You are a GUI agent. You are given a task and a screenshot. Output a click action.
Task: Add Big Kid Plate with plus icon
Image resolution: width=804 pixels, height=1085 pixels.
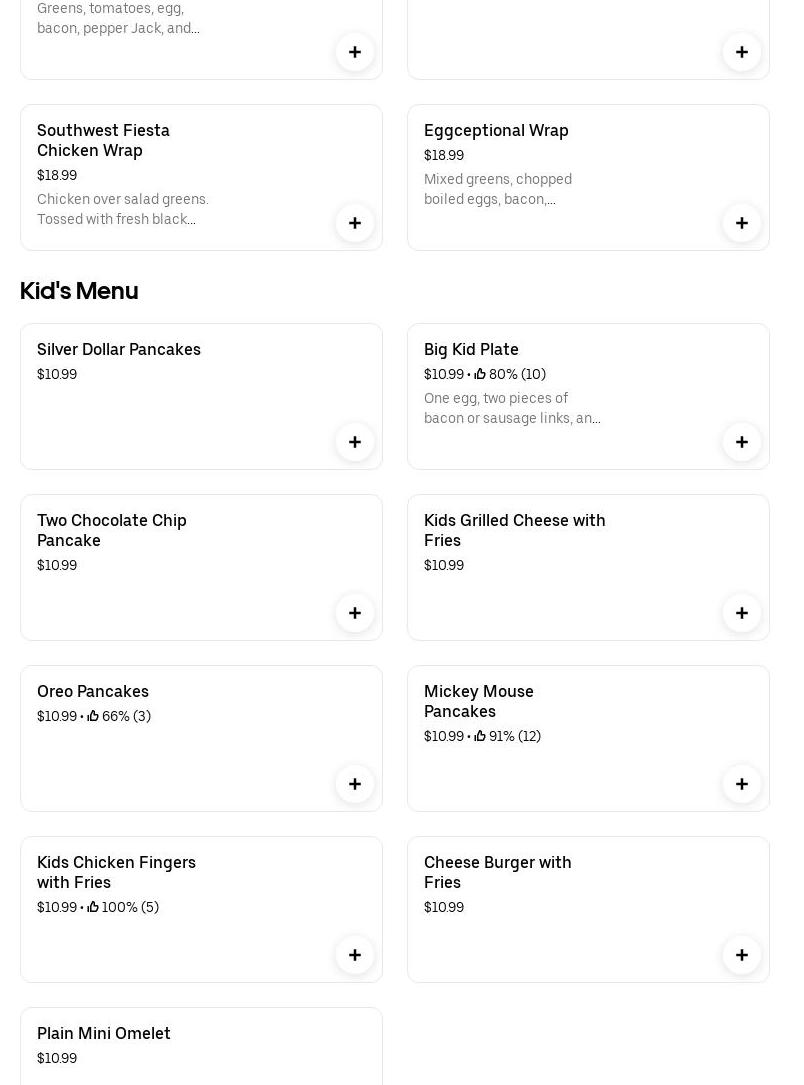point(742,442)
